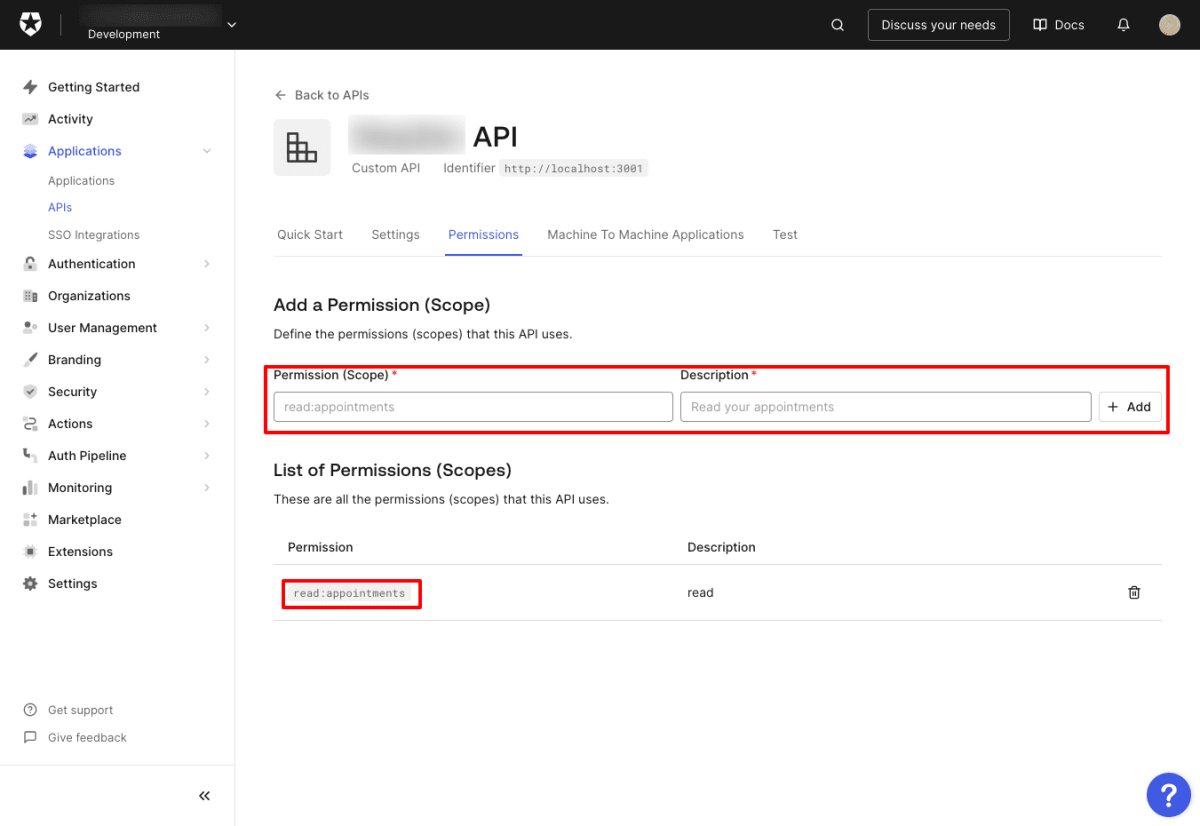Click the Extensions chip icon
Screen dimensions: 1200x826
tap(30, 552)
